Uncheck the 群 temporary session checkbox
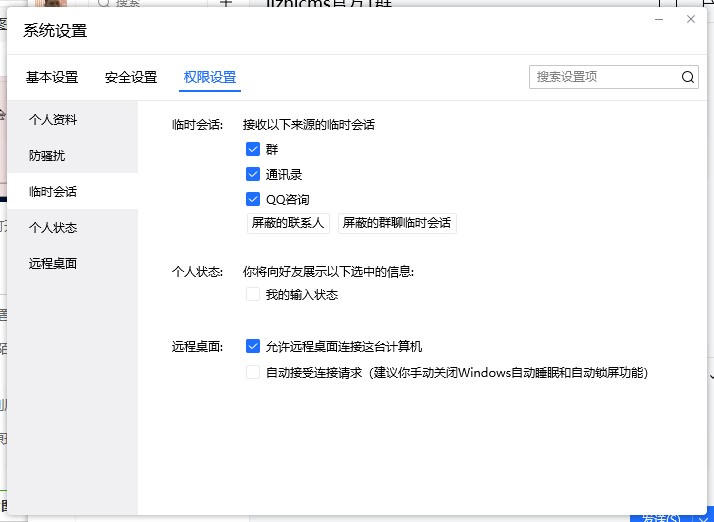The height and width of the screenshot is (522, 714). coord(253,149)
